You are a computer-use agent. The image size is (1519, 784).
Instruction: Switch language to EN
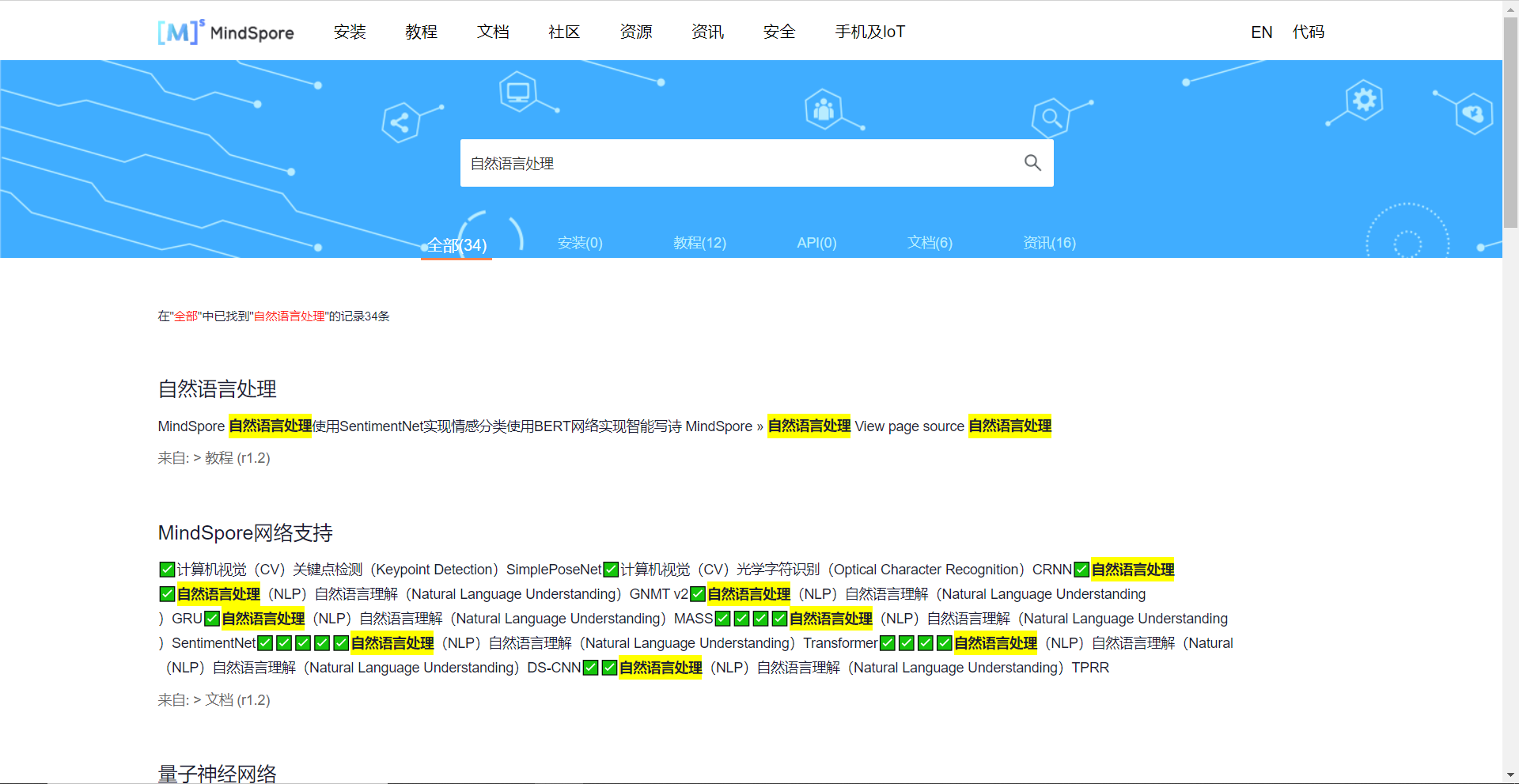[1262, 32]
